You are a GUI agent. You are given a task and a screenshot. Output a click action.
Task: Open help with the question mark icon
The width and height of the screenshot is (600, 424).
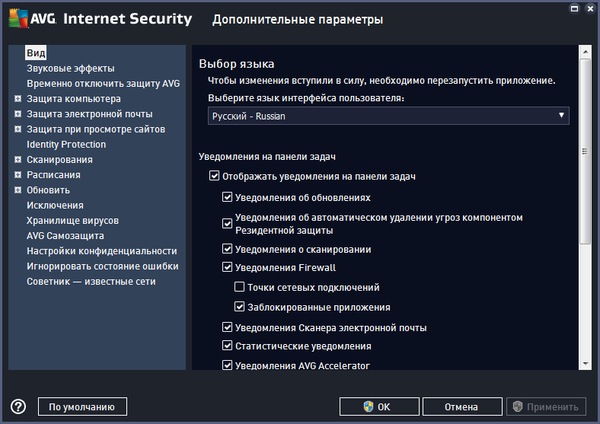tap(18, 407)
